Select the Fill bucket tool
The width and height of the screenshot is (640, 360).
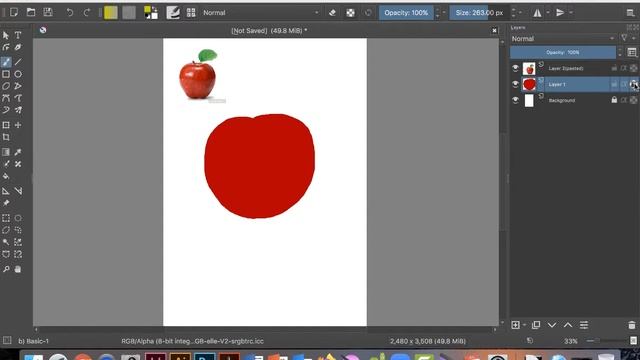(6, 176)
